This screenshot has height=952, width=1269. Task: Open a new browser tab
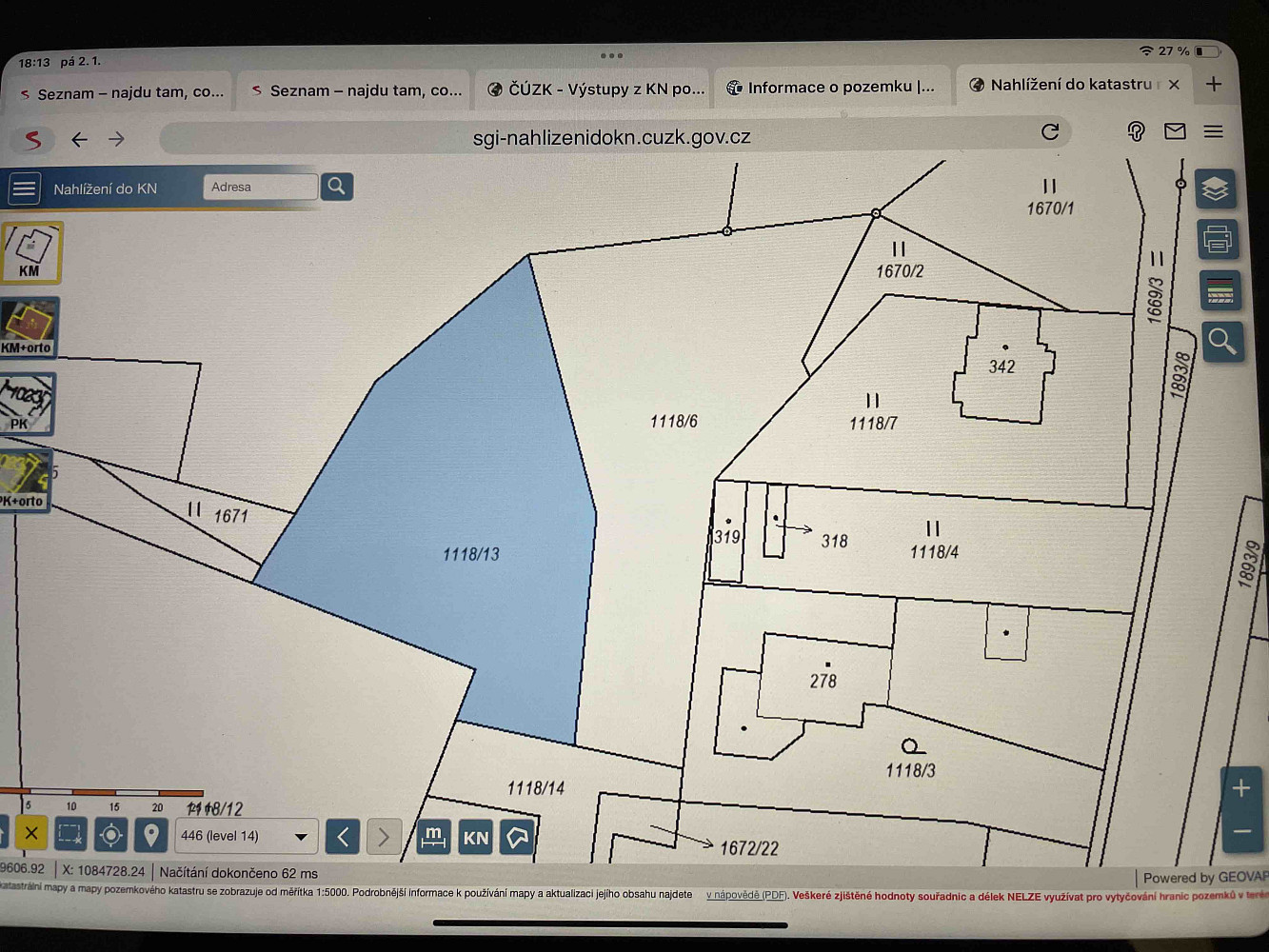tap(1214, 84)
